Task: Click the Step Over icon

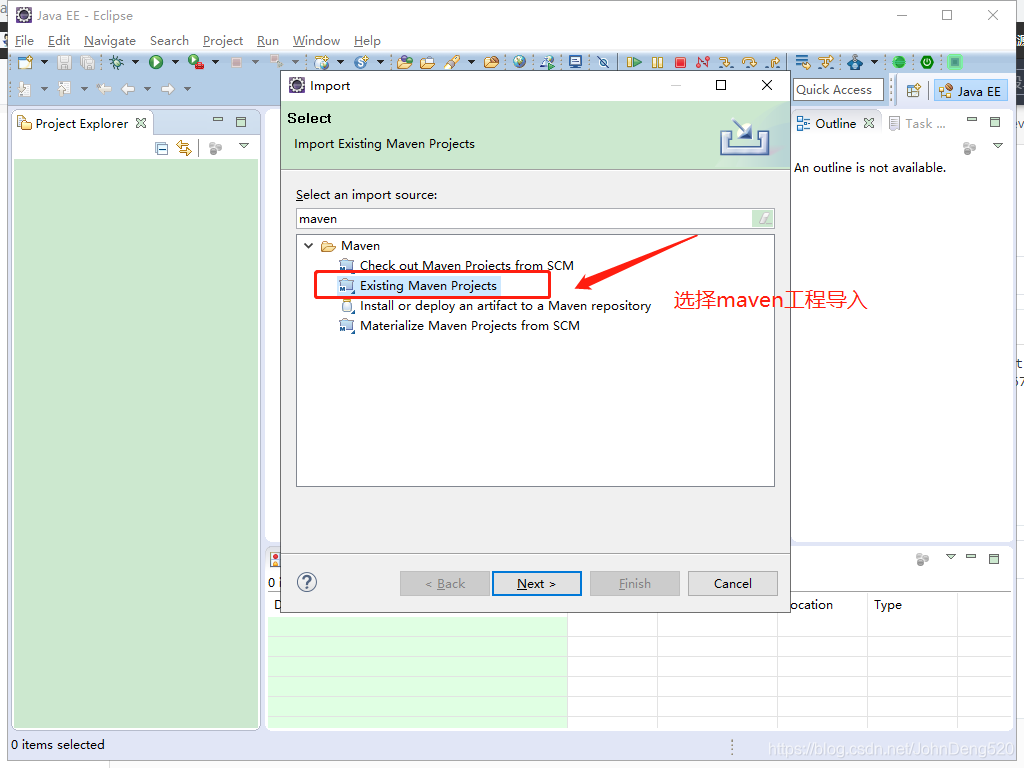Action: [749, 62]
